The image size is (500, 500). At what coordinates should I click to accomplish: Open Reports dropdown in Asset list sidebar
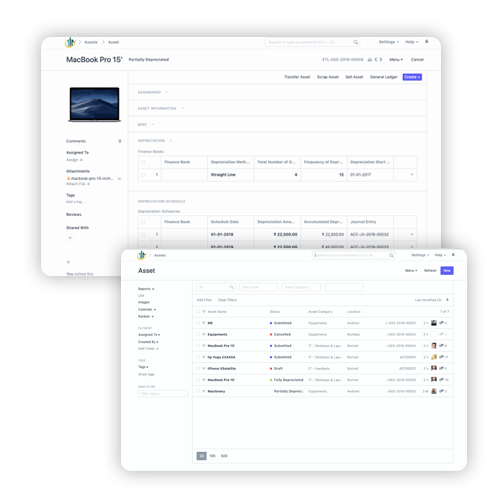coord(146,289)
